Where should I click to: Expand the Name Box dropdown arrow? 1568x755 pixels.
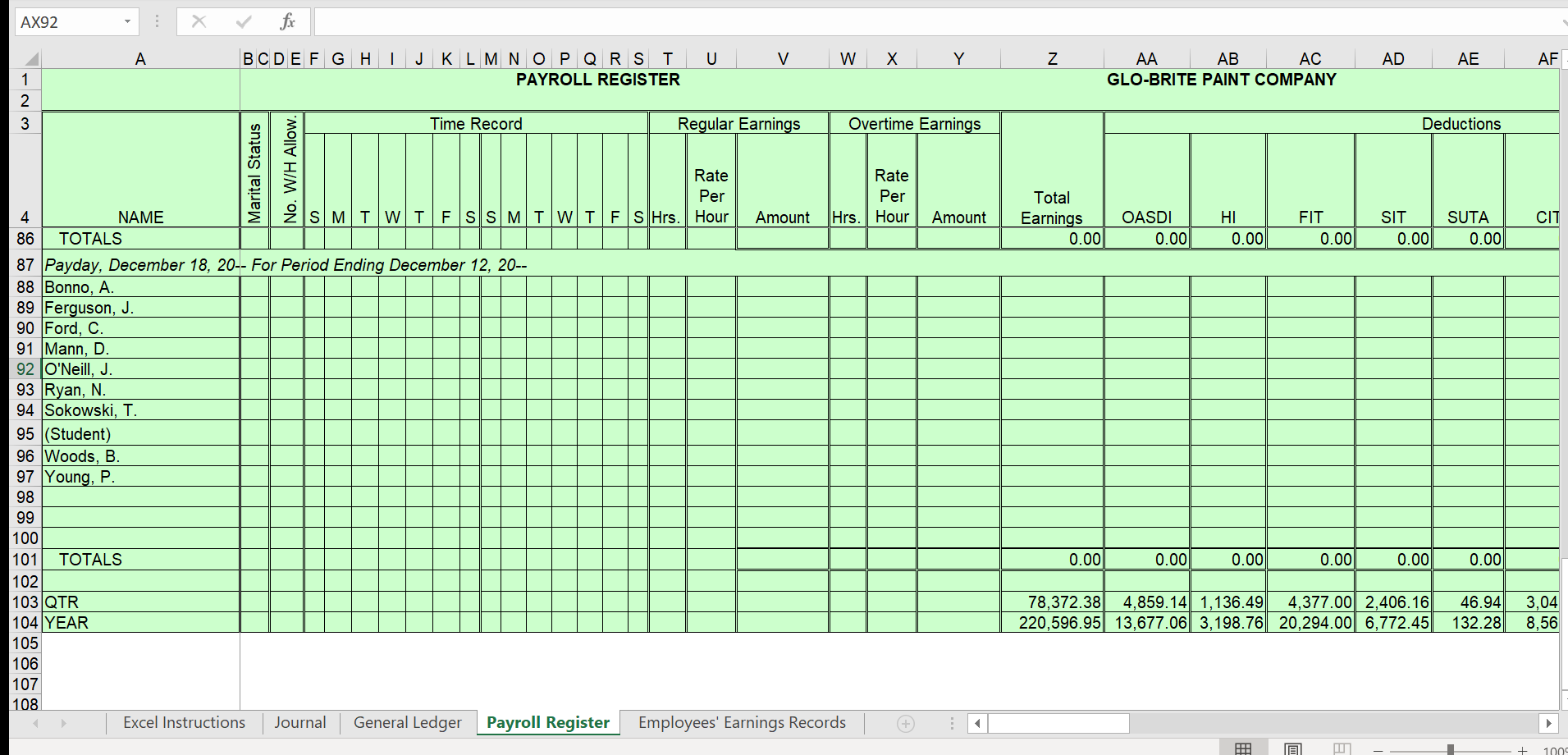(x=128, y=21)
